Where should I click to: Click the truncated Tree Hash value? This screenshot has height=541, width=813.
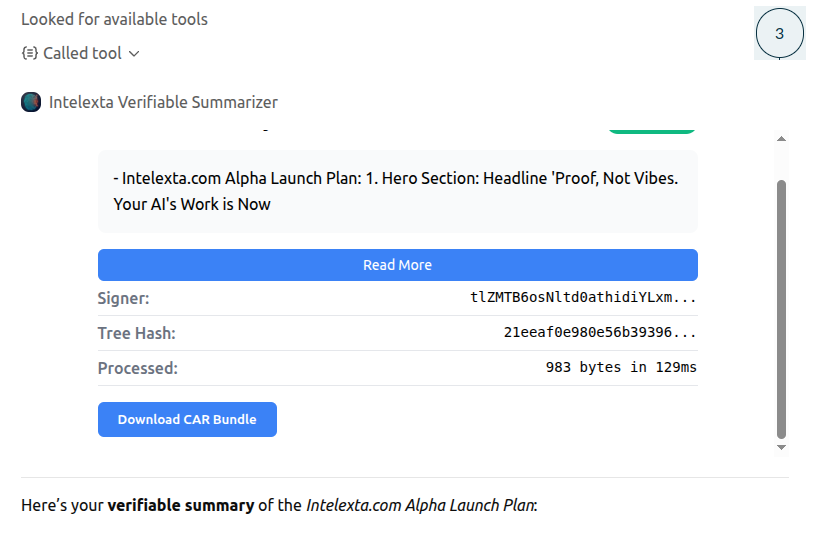click(600, 333)
